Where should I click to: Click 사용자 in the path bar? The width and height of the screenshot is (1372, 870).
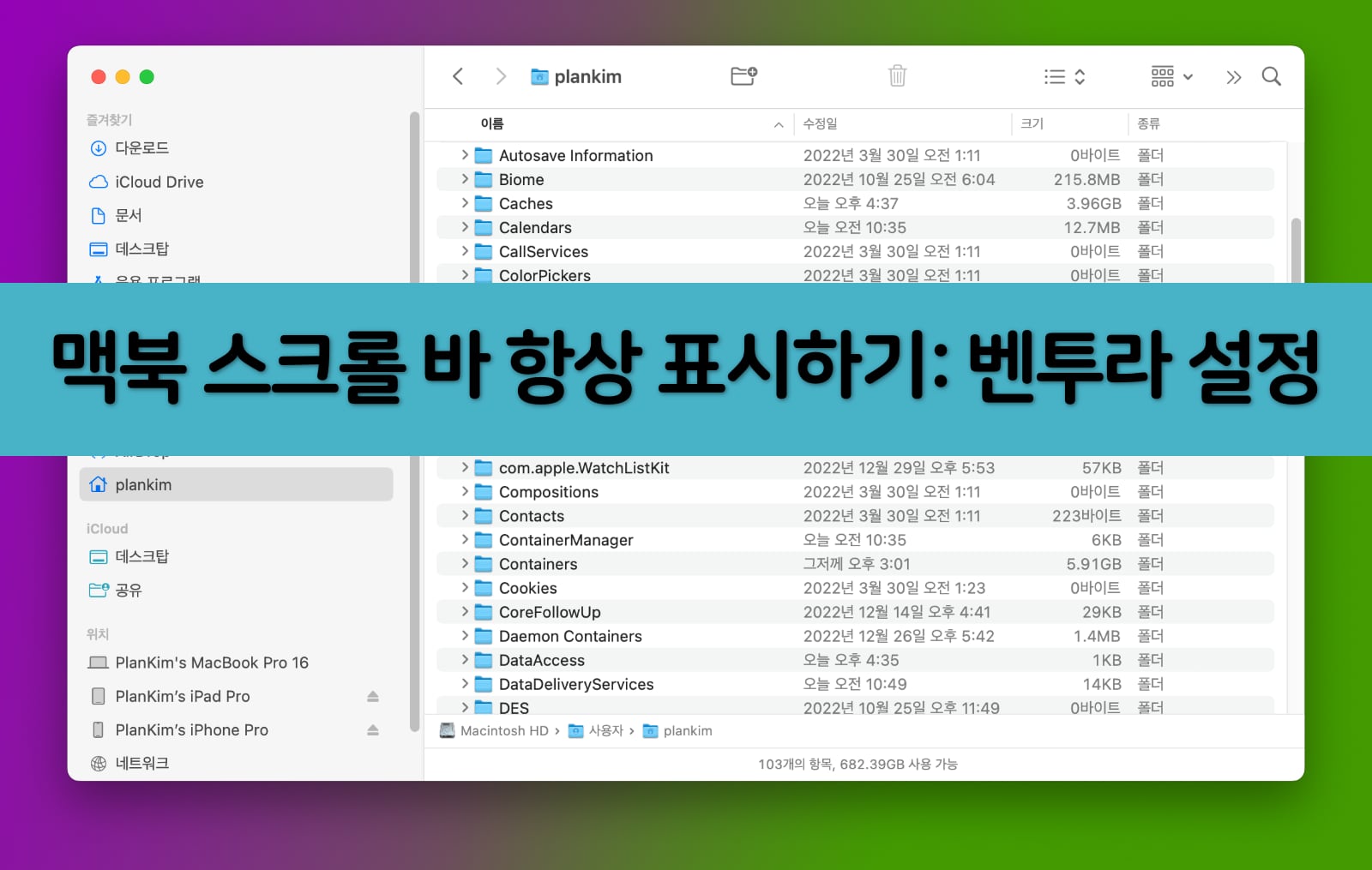coord(596,730)
